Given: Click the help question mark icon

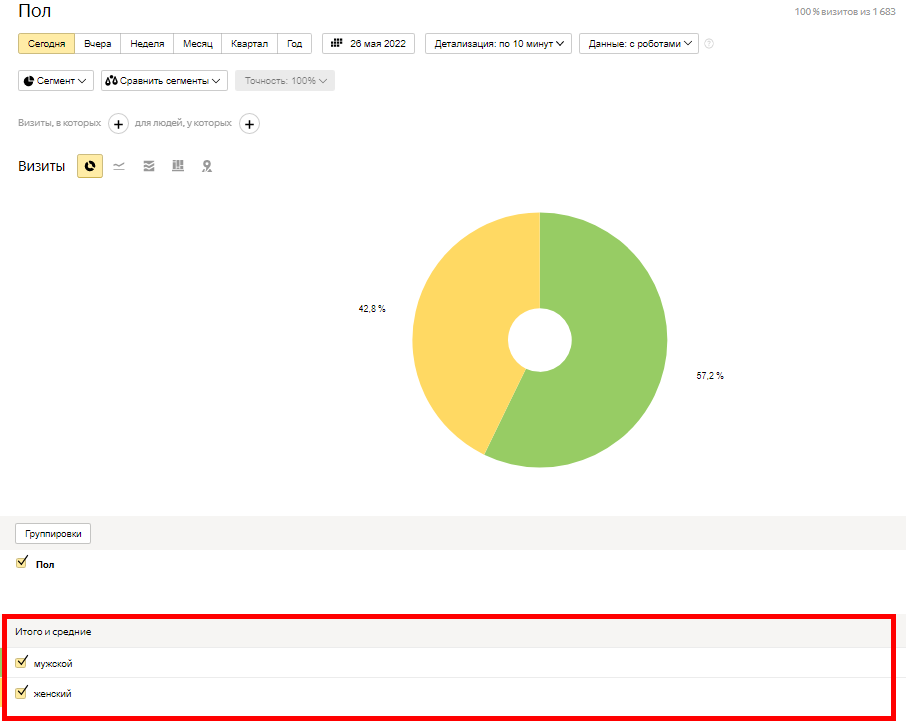Looking at the screenshot, I should coord(709,44).
